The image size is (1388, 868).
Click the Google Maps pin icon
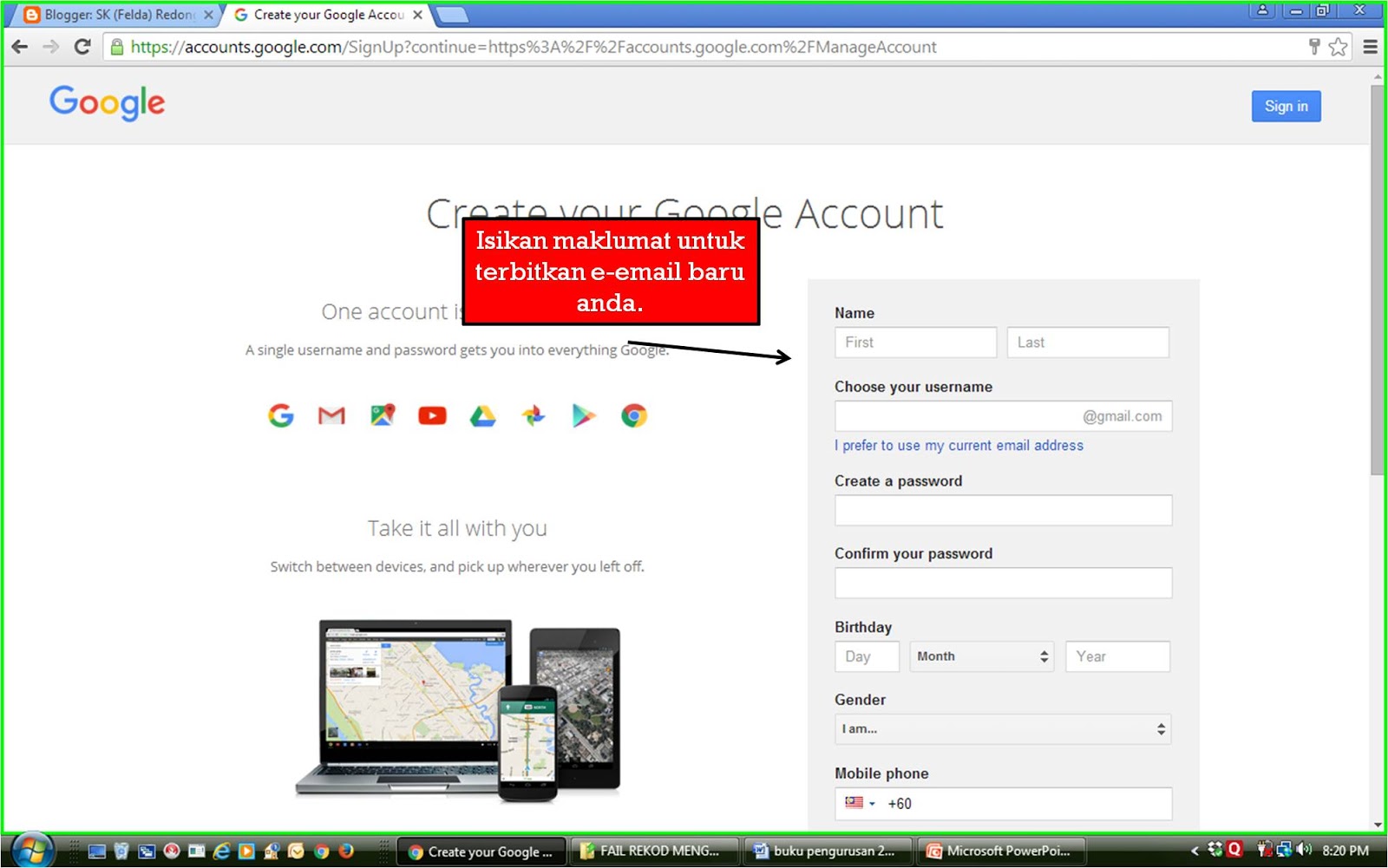(383, 415)
